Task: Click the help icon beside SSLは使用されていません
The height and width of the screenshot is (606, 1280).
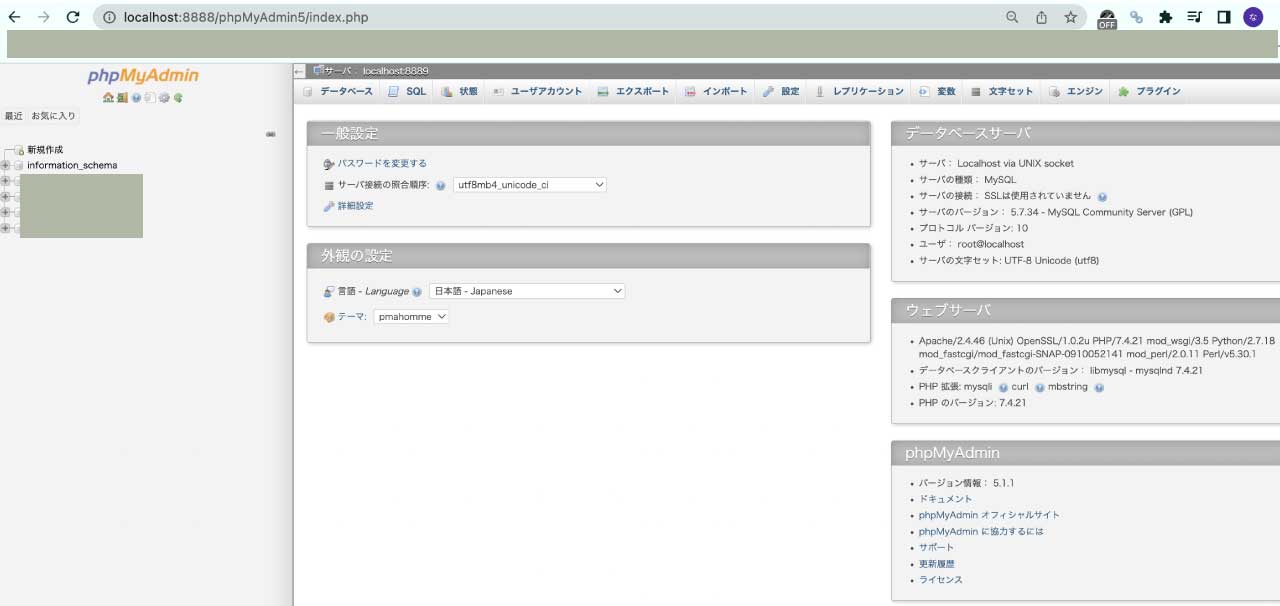Action: [1102, 197]
